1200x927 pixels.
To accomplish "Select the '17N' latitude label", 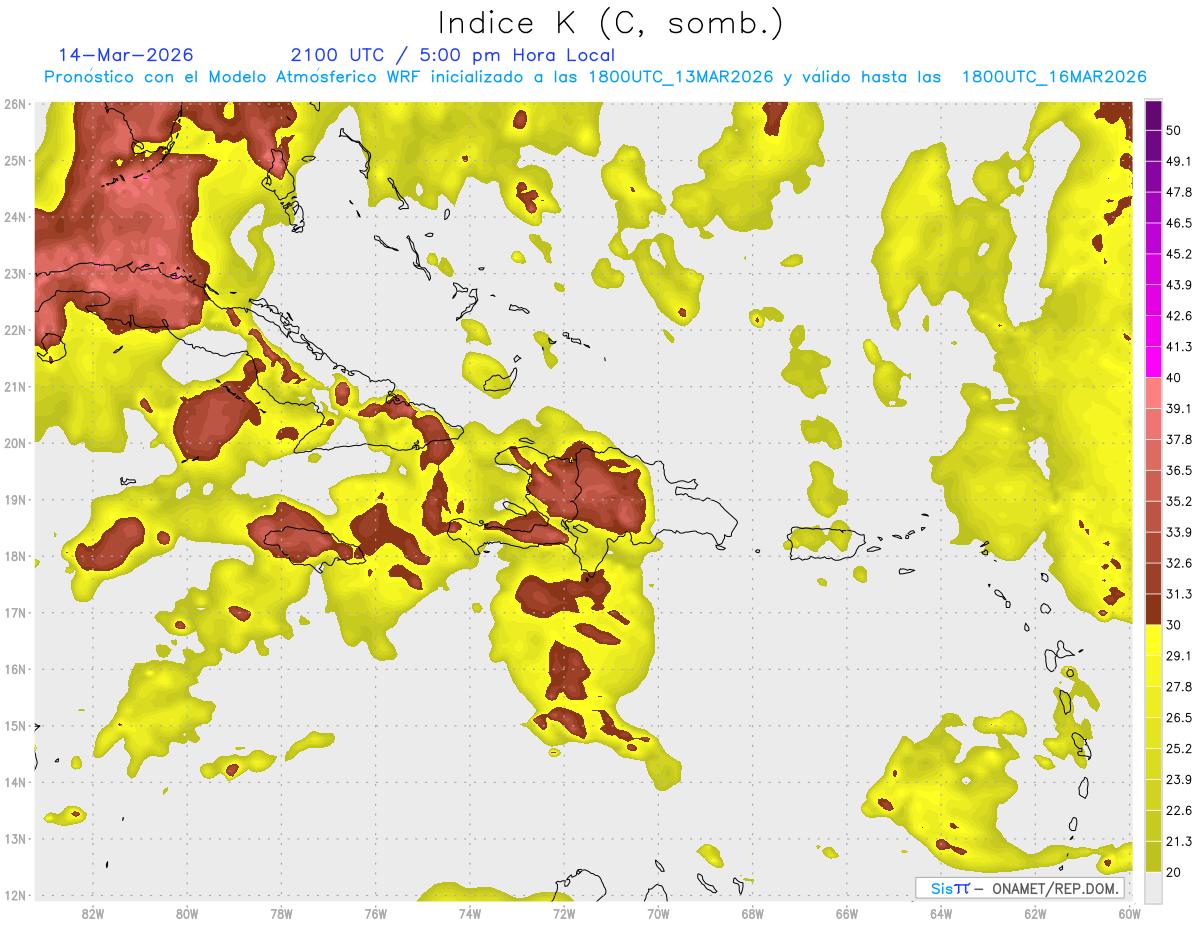I will pos(15,612).
